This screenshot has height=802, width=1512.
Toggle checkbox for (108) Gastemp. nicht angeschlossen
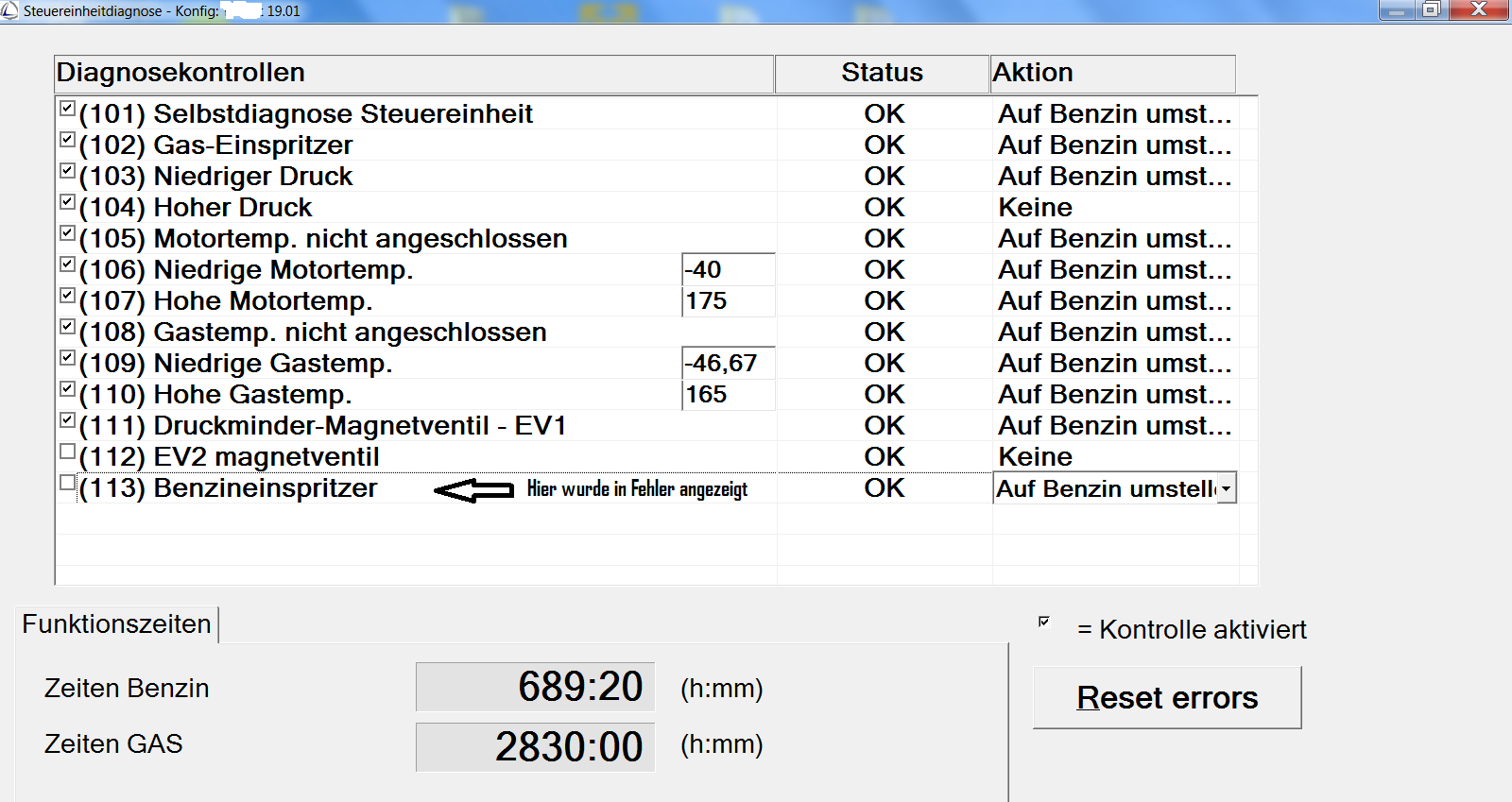67,326
